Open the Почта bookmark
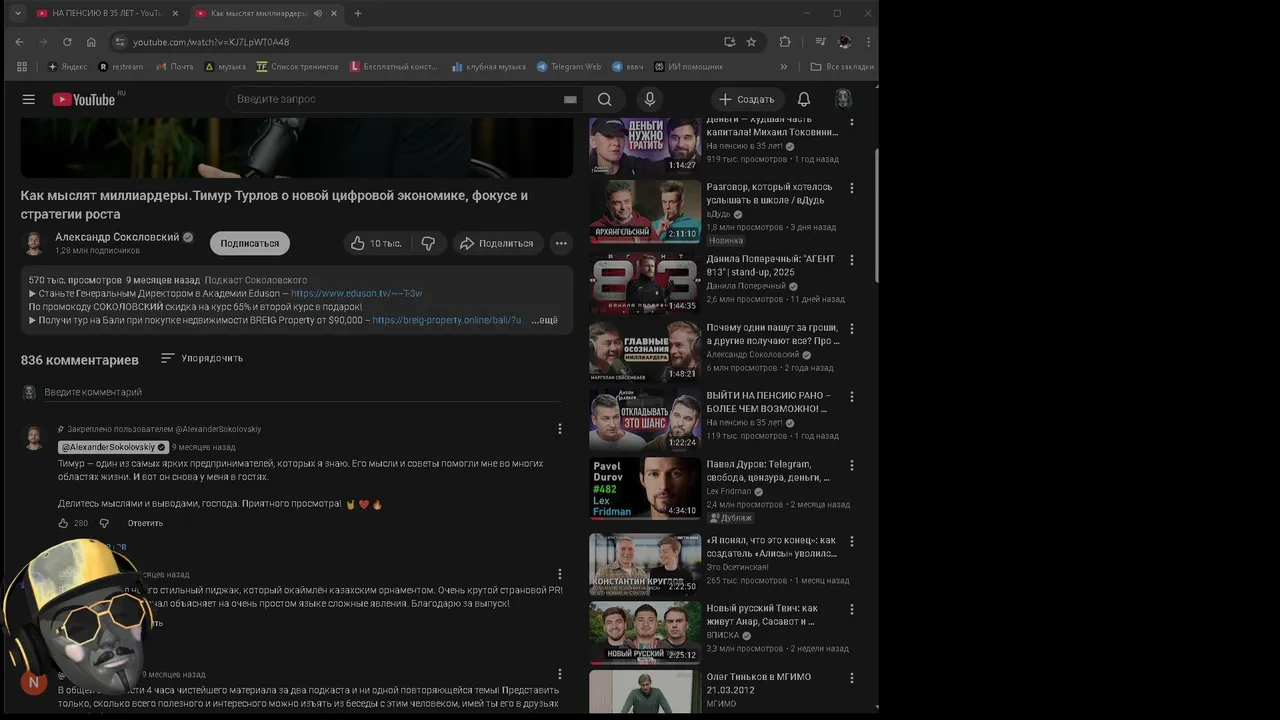The height and width of the screenshot is (720, 1280). click(x=174, y=67)
